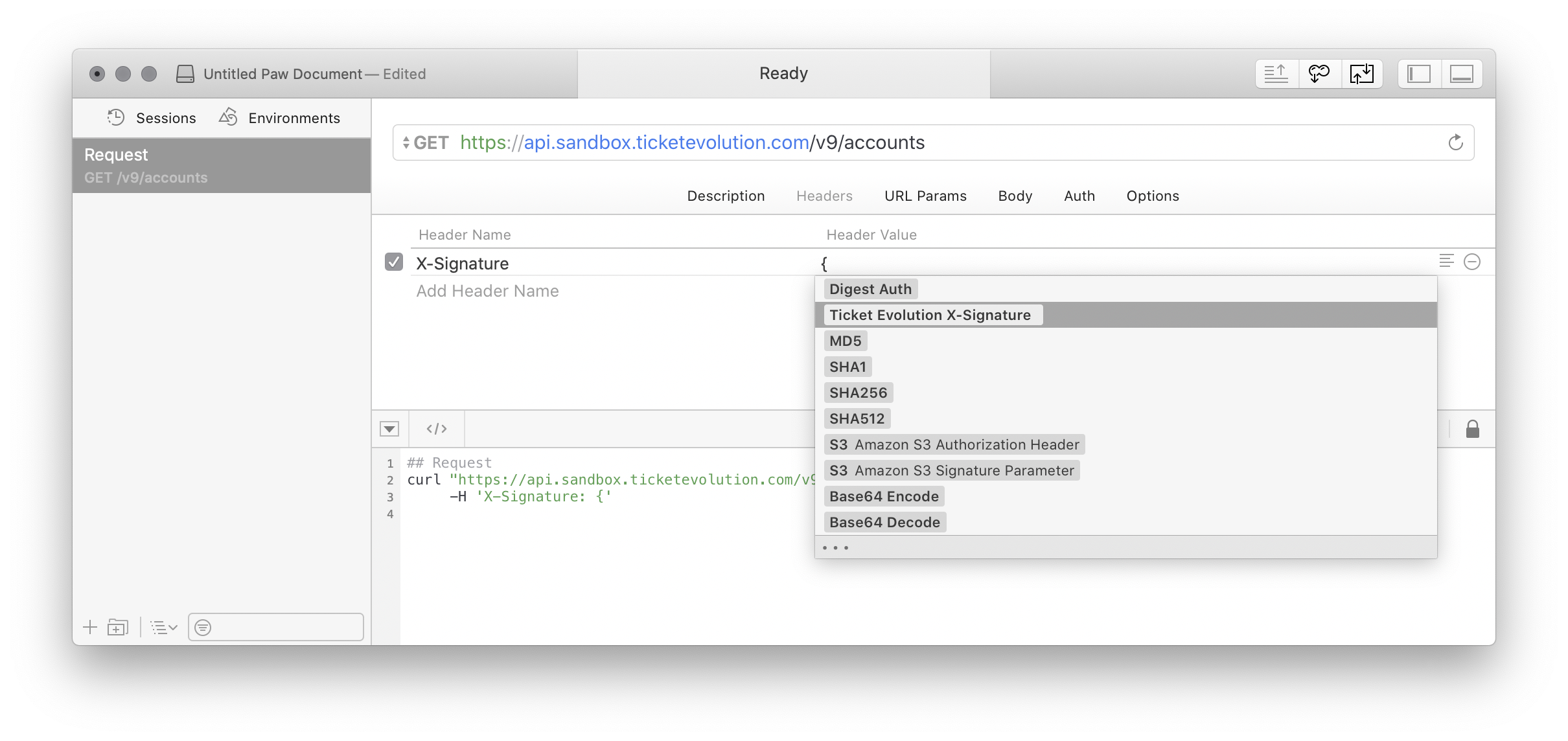Screen dimensions: 1568x741
Task: Uncheck the X-Signature header checkbox
Action: click(394, 262)
